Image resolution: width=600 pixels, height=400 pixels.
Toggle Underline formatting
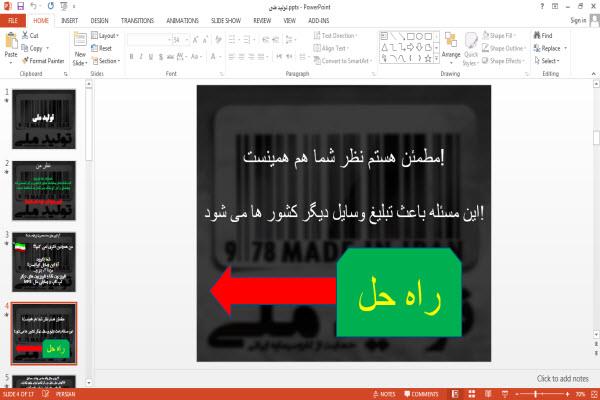pos(151,57)
